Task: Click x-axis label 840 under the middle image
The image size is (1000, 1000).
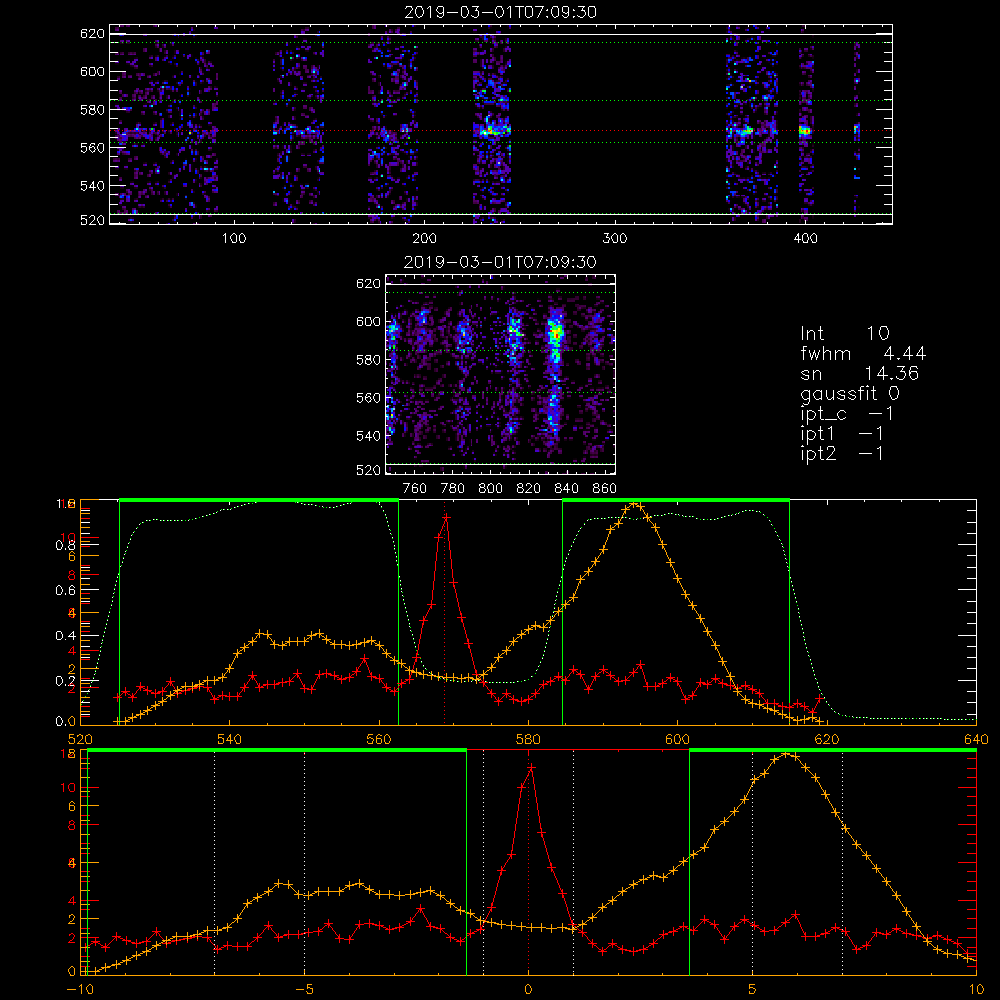Action: tap(566, 489)
